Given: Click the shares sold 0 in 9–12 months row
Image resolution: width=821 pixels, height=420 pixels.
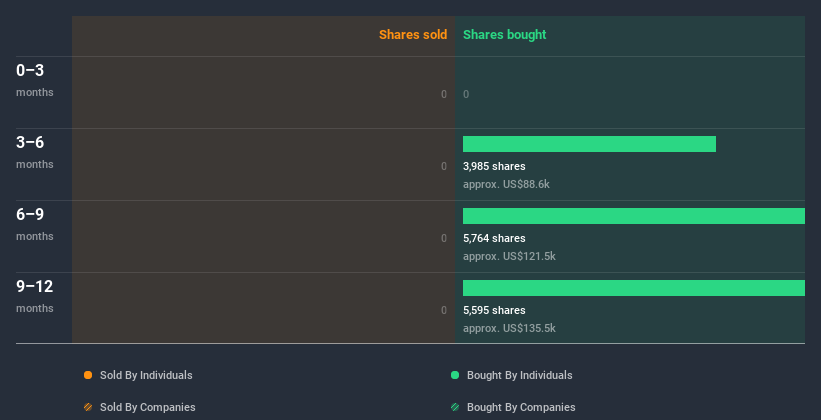Looking at the screenshot, I should point(444,310).
